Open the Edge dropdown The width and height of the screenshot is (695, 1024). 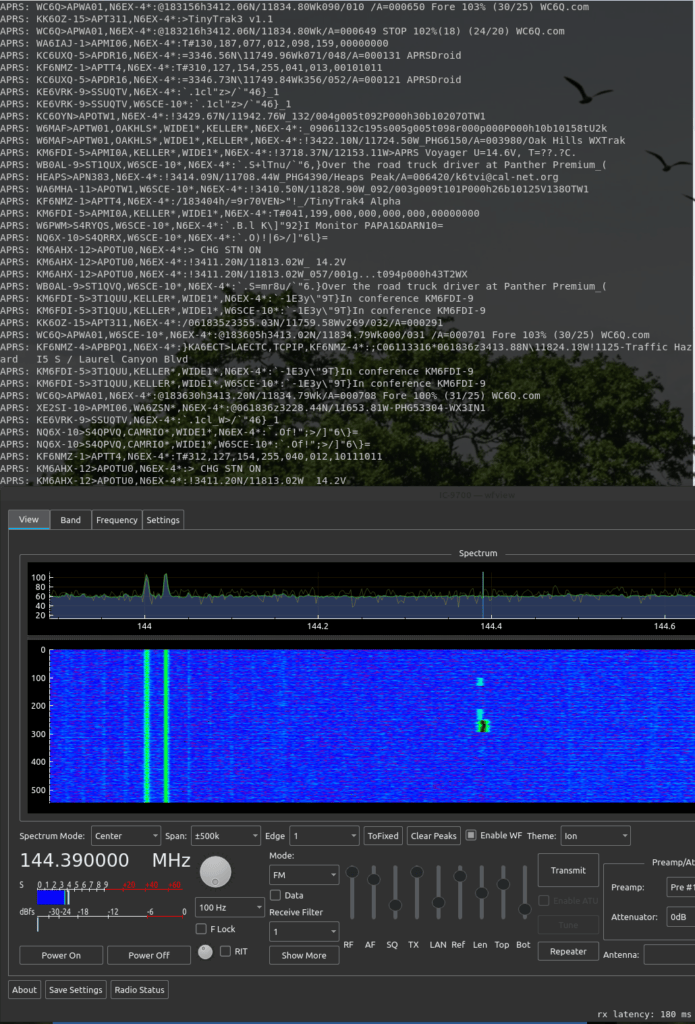coord(325,835)
